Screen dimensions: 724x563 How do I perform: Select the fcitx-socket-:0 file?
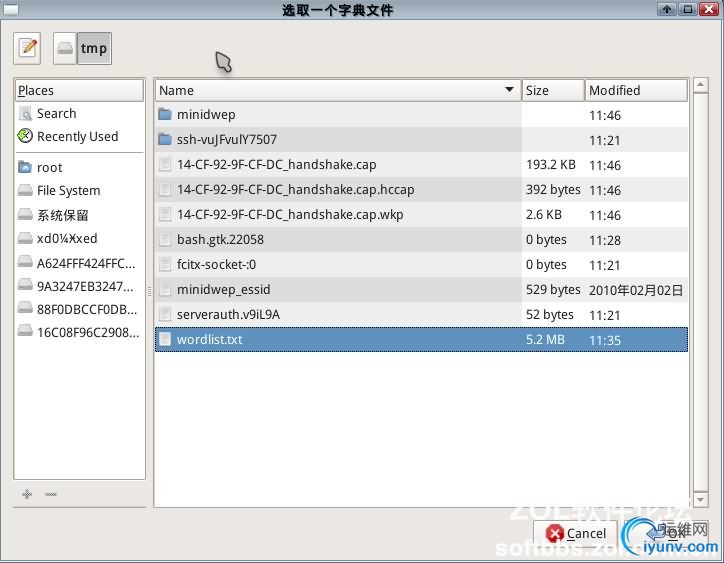pyautogui.click(x=421, y=264)
